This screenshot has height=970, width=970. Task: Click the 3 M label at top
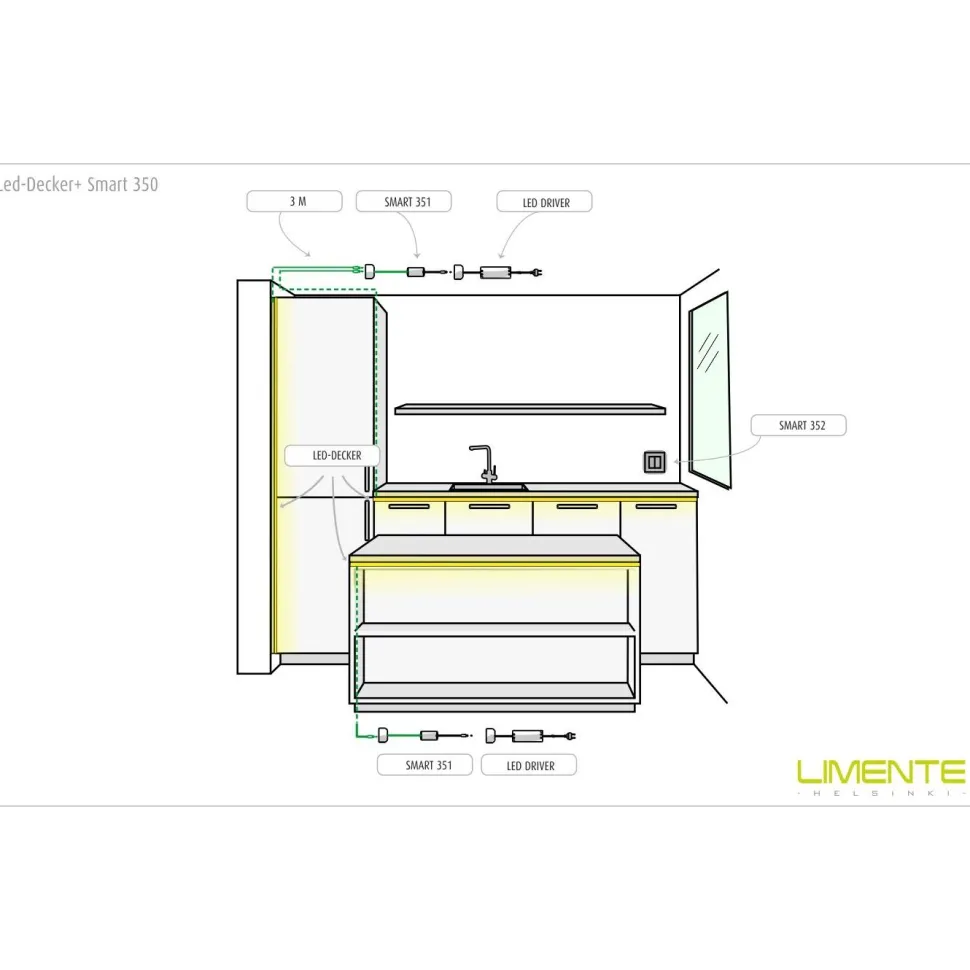coord(294,201)
